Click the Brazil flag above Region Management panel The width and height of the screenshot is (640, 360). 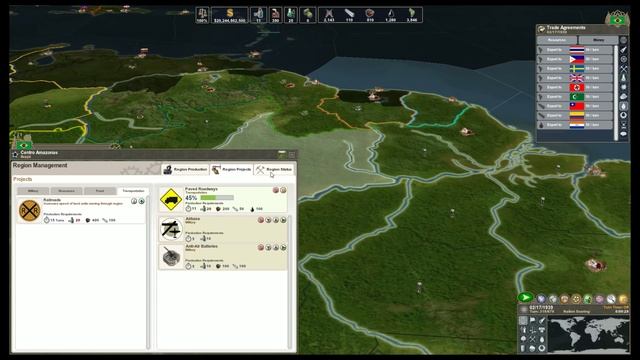point(24,145)
